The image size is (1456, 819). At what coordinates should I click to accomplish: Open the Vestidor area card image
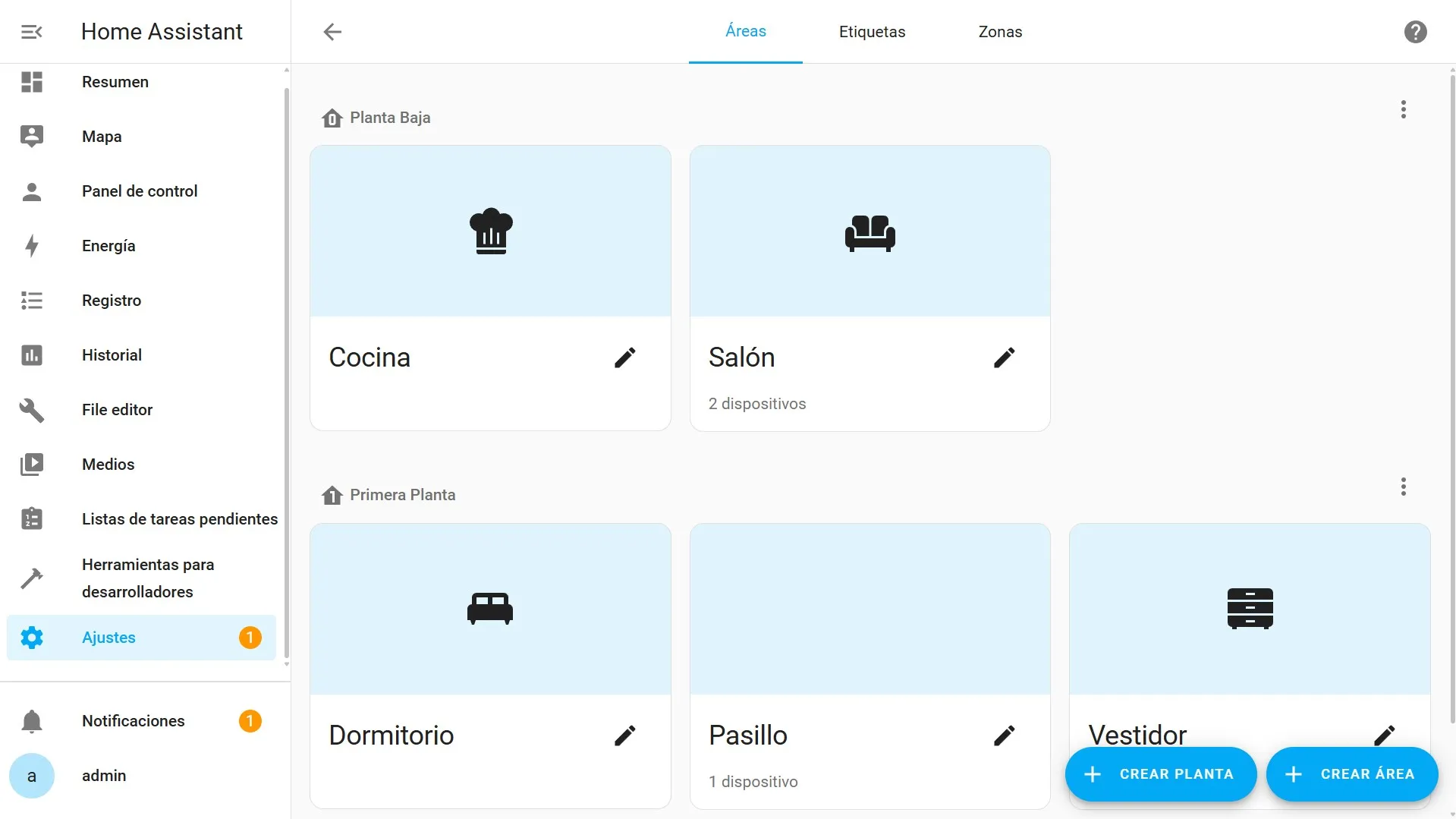[1250, 609]
